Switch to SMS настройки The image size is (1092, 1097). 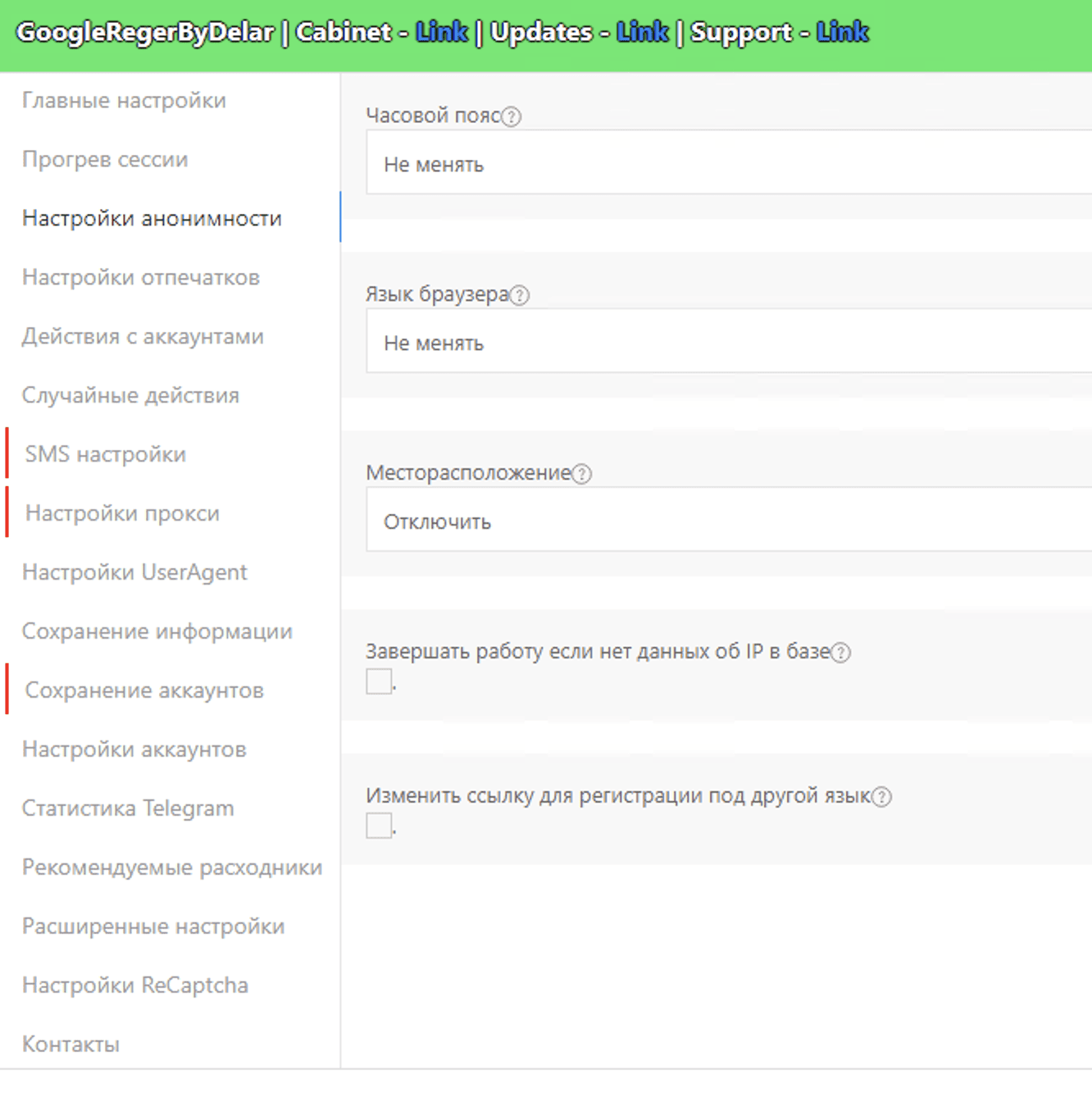(x=106, y=454)
